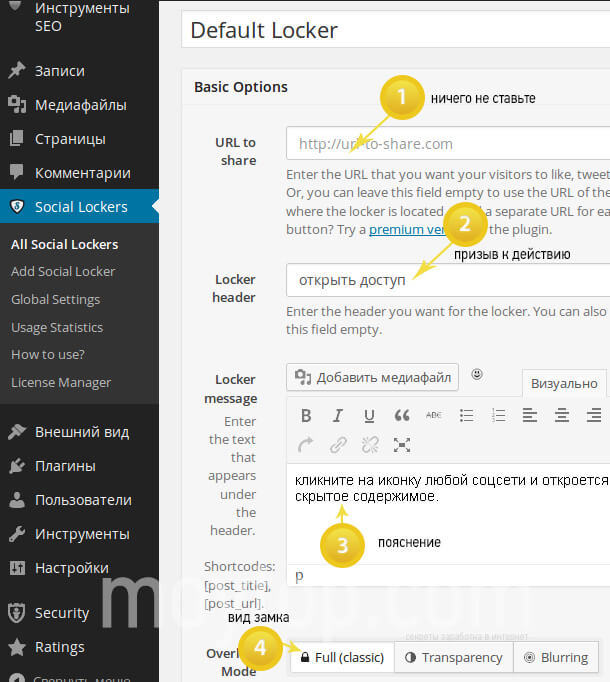Click the Страницы pages icon

pyautogui.click(x=17, y=139)
